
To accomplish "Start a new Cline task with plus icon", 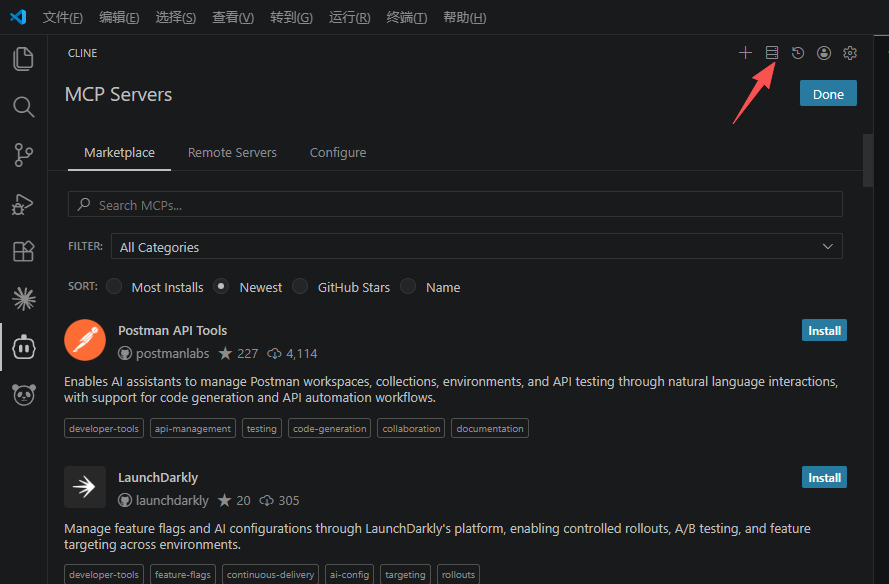I will (745, 53).
